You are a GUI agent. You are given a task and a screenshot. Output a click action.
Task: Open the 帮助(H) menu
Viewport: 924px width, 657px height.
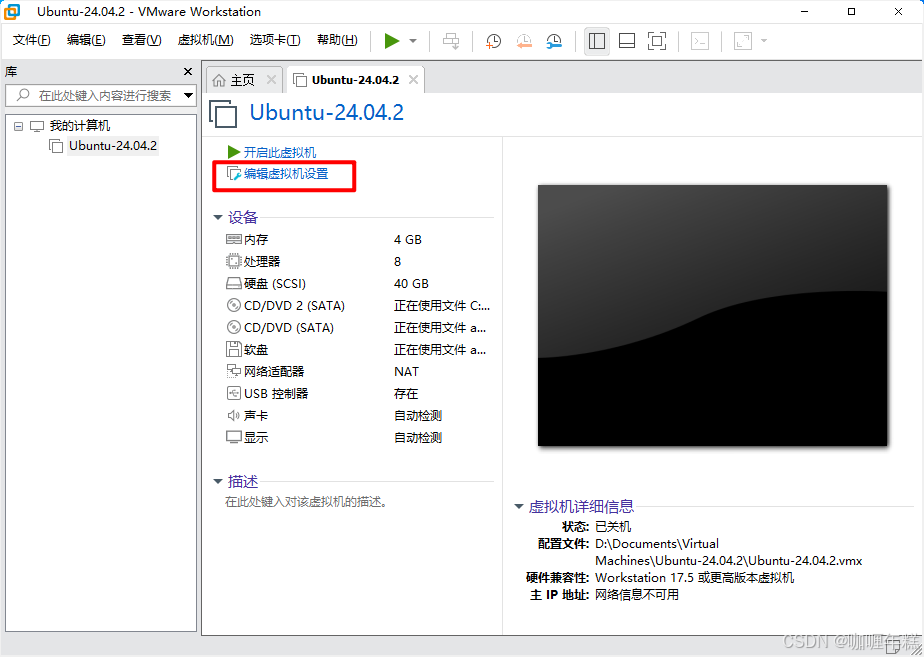pyautogui.click(x=337, y=40)
